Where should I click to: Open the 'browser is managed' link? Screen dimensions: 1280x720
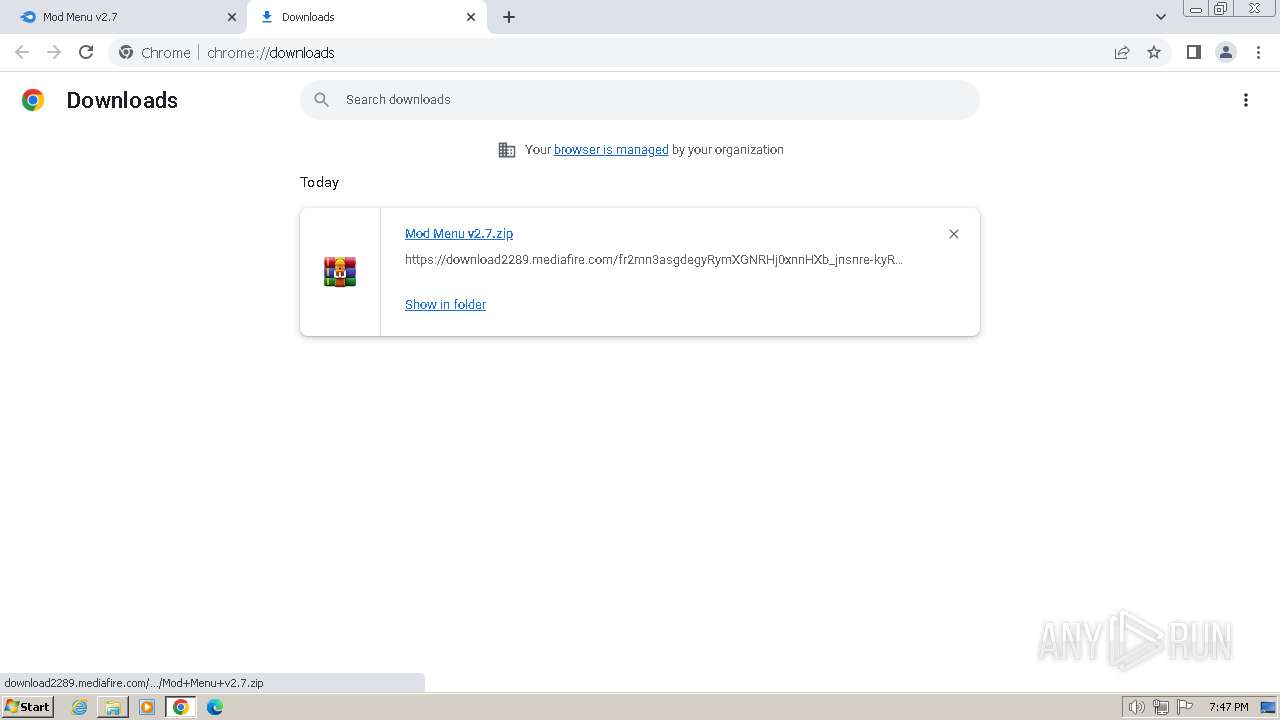pyautogui.click(x=611, y=150)
